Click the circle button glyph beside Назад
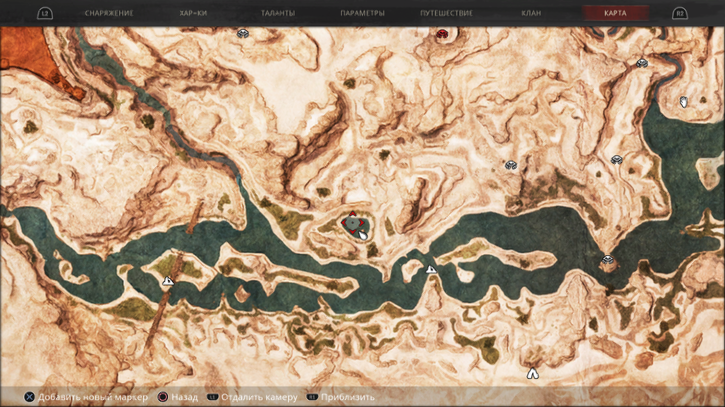Viewport: 725px width, 407px height. (x=163, y=397)
